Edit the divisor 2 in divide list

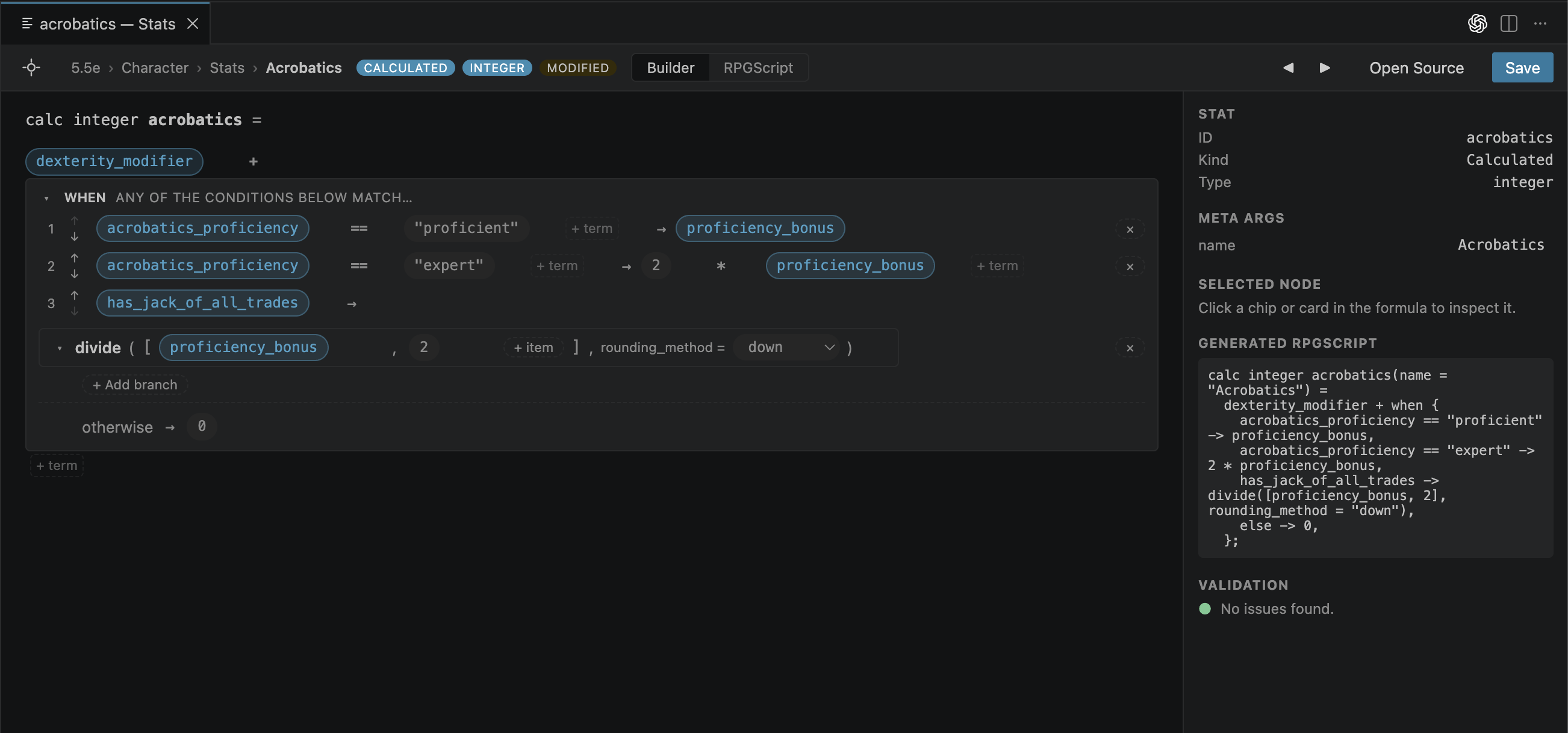coord(424,347)
